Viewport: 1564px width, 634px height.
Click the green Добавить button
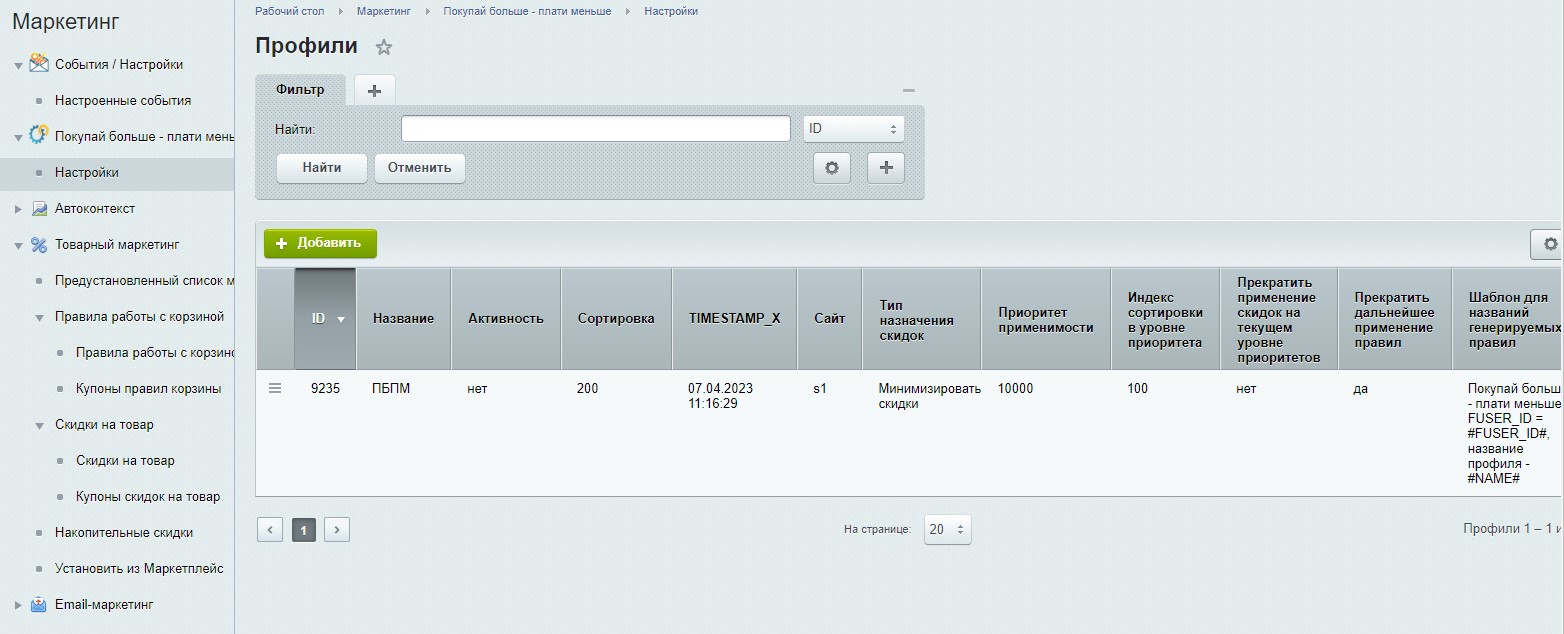tap(320, 243)
